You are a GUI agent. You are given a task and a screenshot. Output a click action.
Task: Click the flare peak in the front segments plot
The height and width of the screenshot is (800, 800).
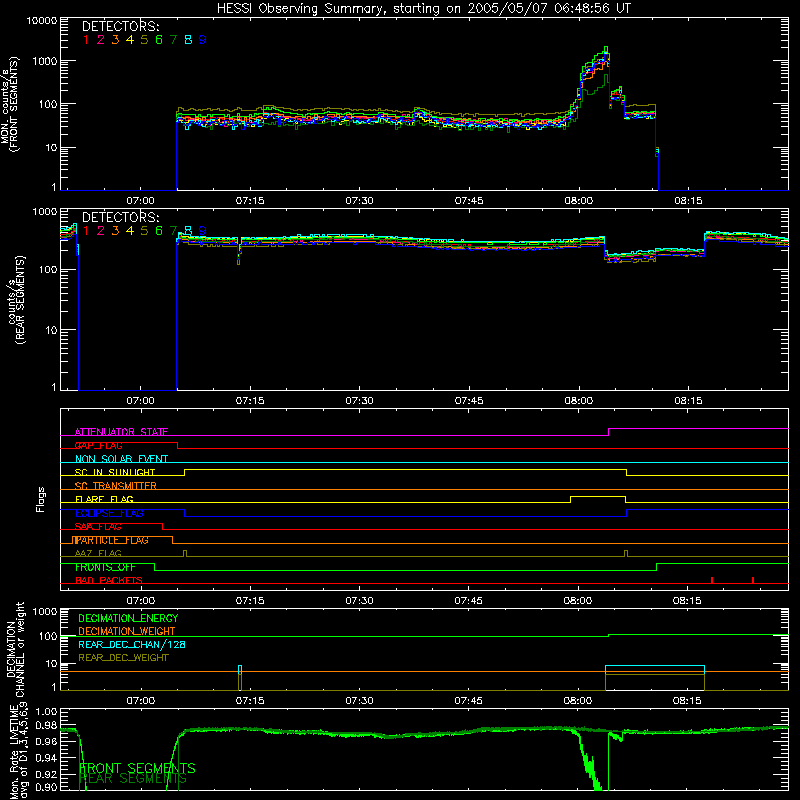click(x=606, y=49)
